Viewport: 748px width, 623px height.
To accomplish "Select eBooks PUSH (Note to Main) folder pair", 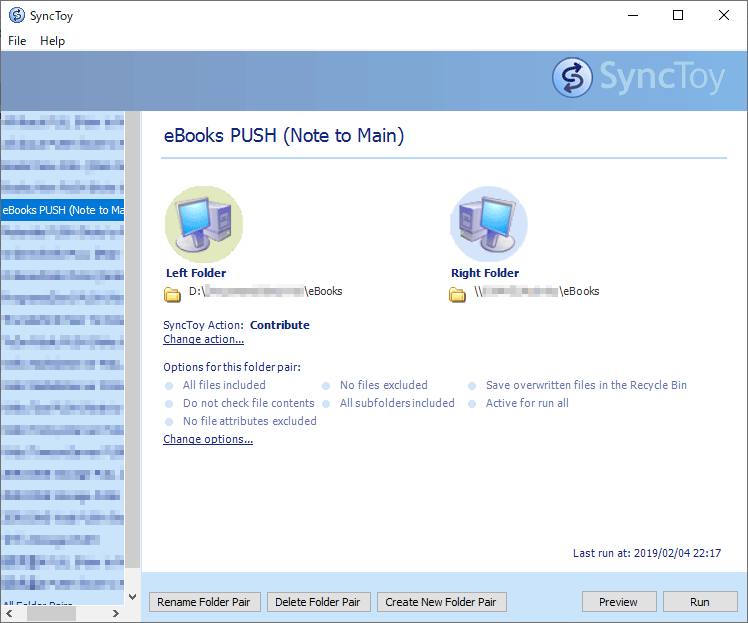I will pos(62,210).
